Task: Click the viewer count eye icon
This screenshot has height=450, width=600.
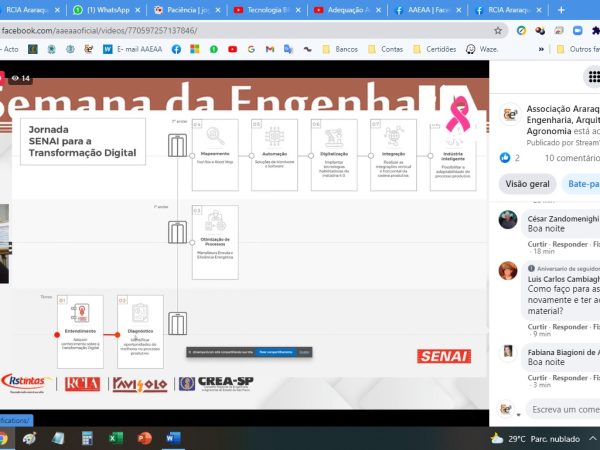Action: tap(15, 78)
